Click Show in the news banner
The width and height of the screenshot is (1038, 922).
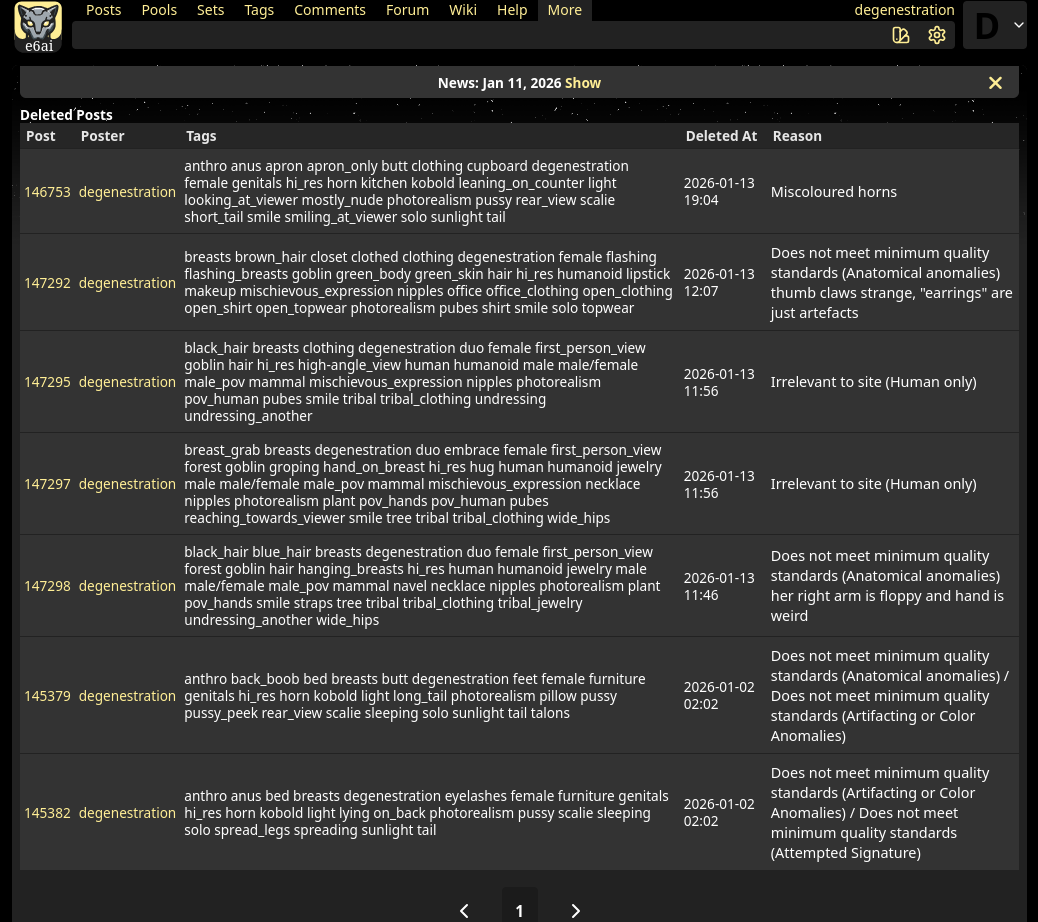583,83
